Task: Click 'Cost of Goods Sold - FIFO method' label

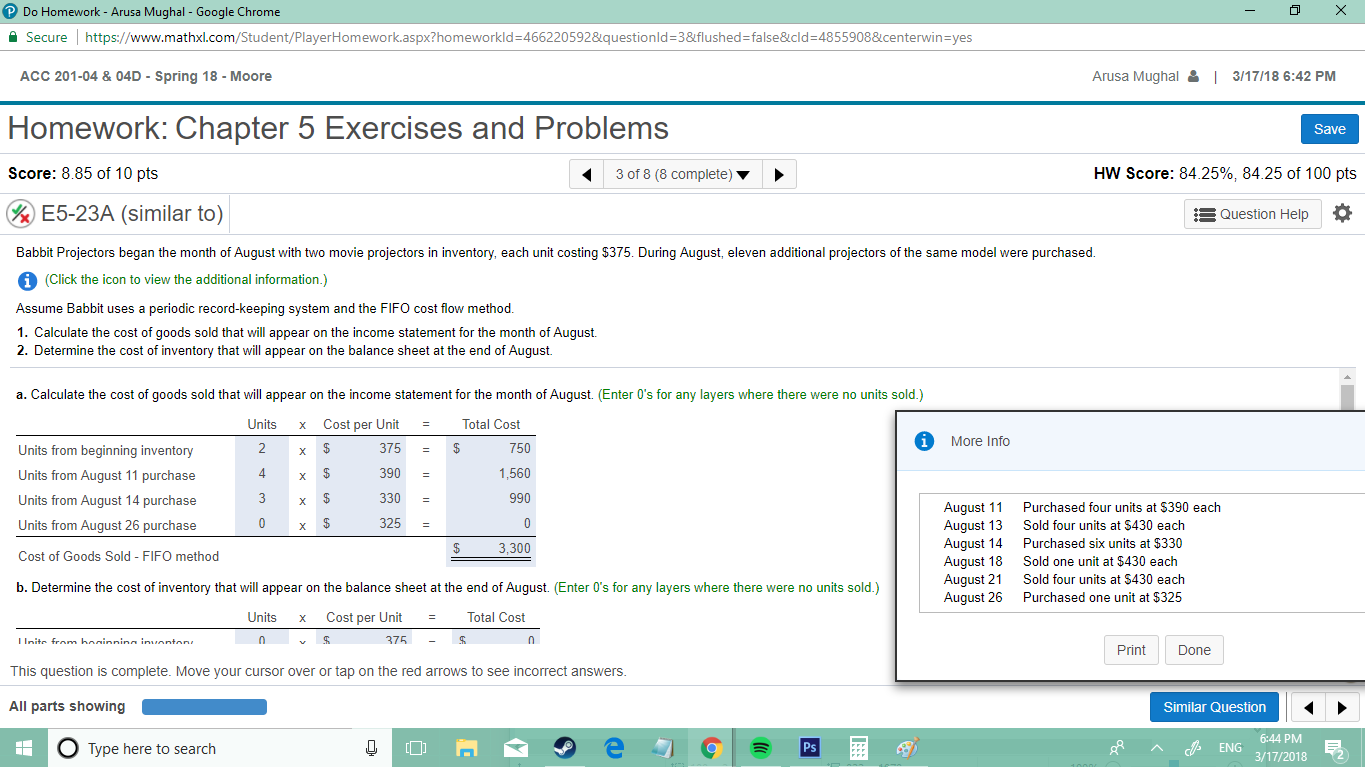Action: (x=118, y=556)
